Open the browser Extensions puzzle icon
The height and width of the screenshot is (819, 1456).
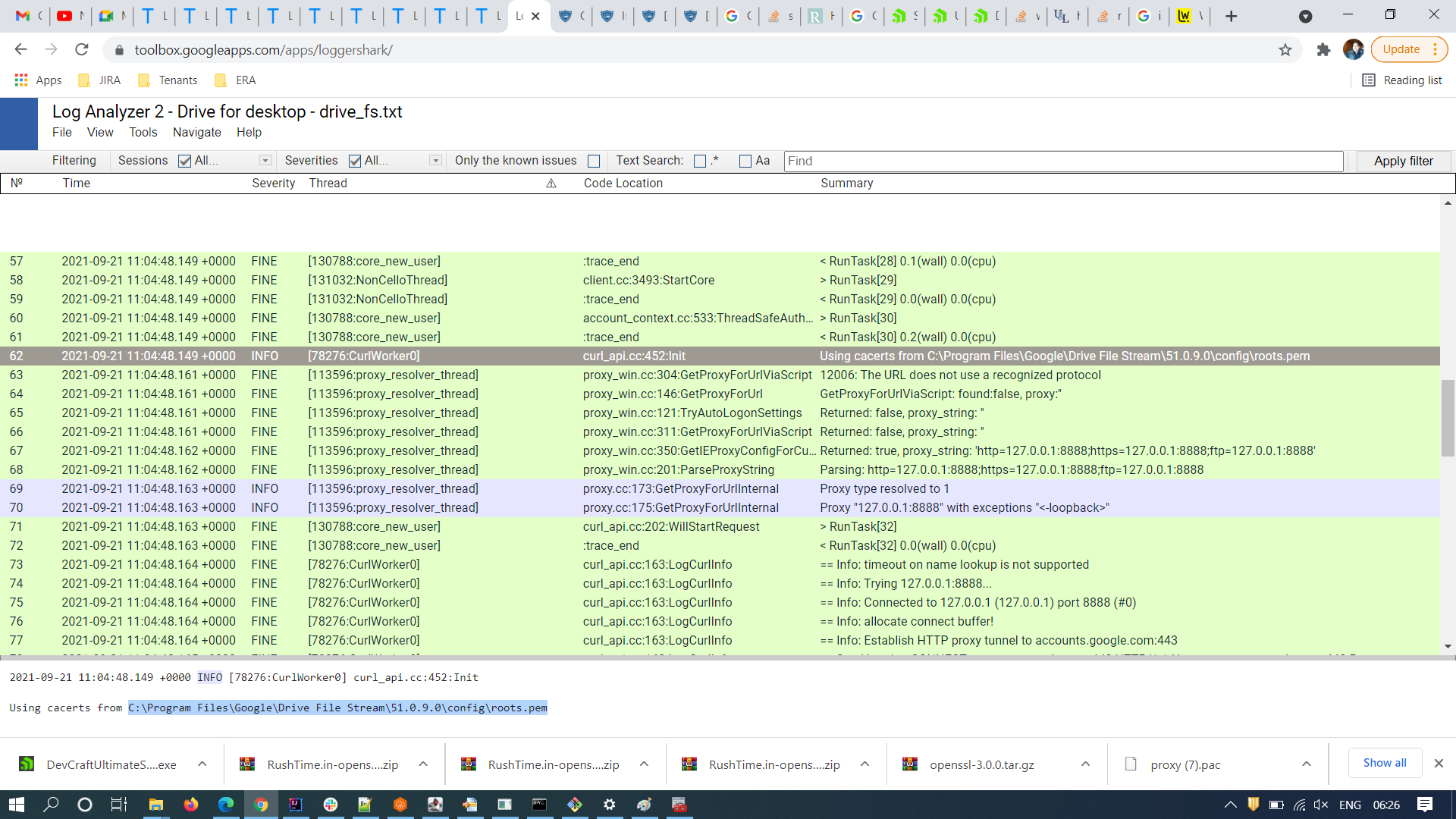(1323, 50)
